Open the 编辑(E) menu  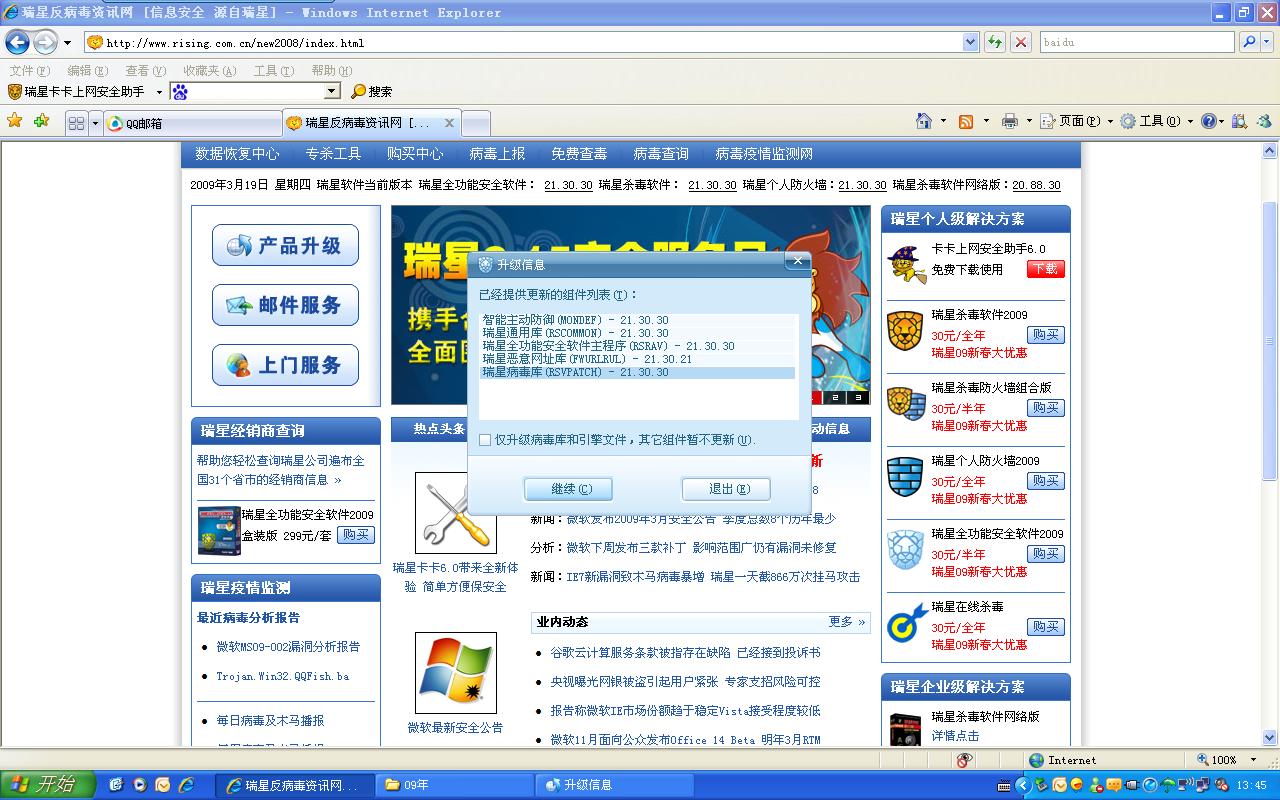(87, 71)
